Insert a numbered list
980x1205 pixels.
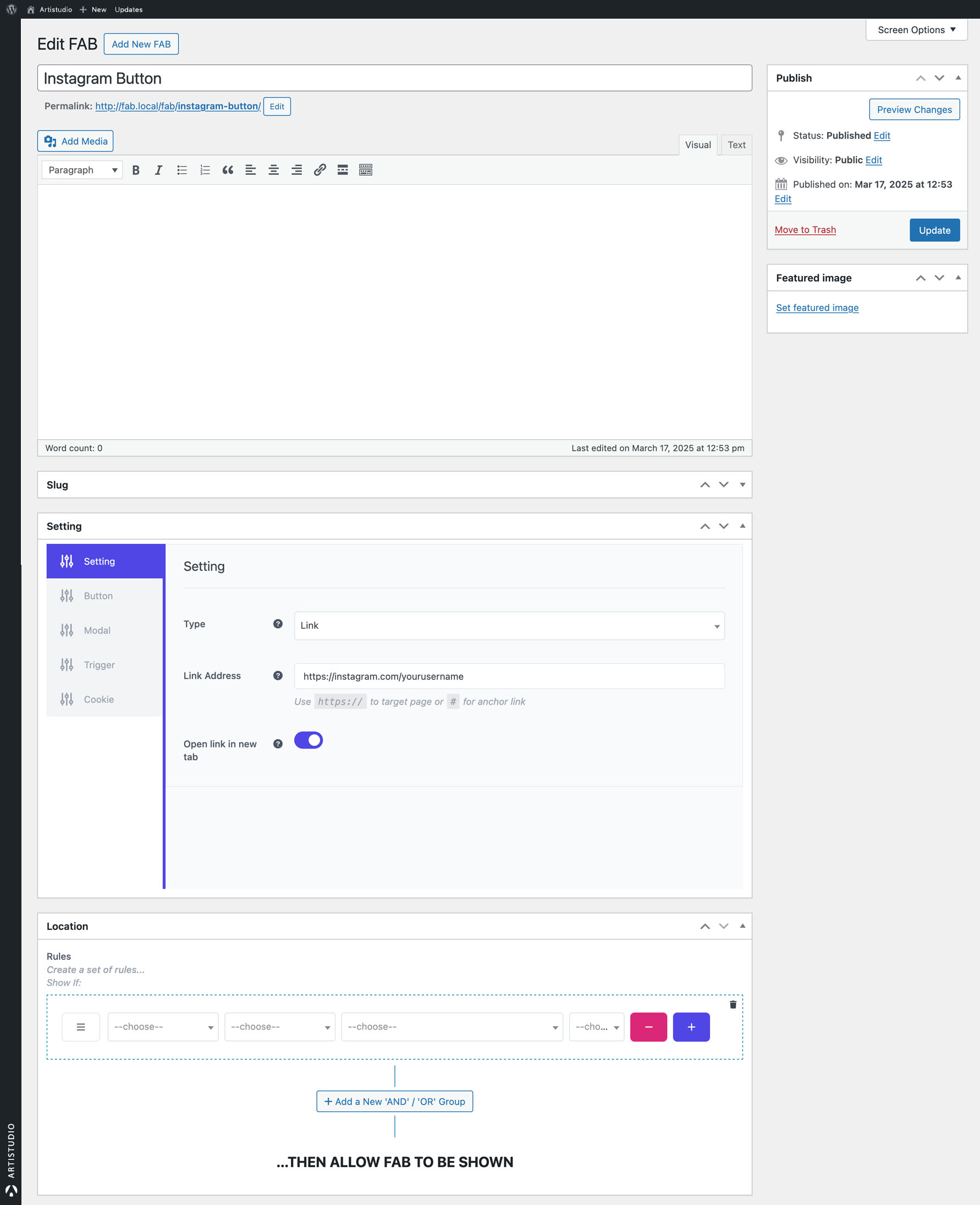point(205,170)
